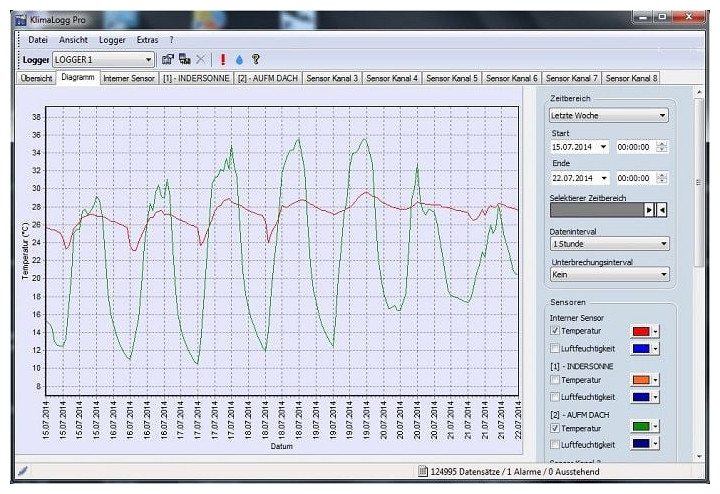Uncheck Interner Sensor Temperatur checkbox

(x=556, y=331)
